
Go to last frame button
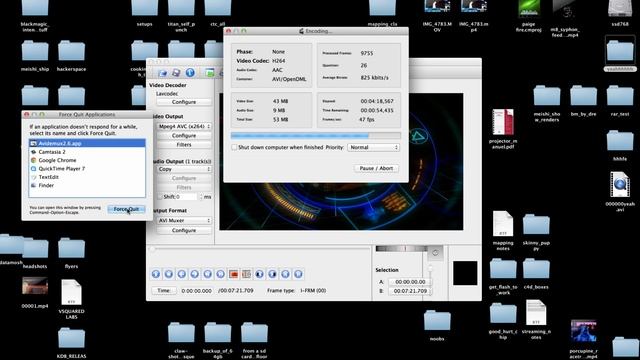point(298,274)
